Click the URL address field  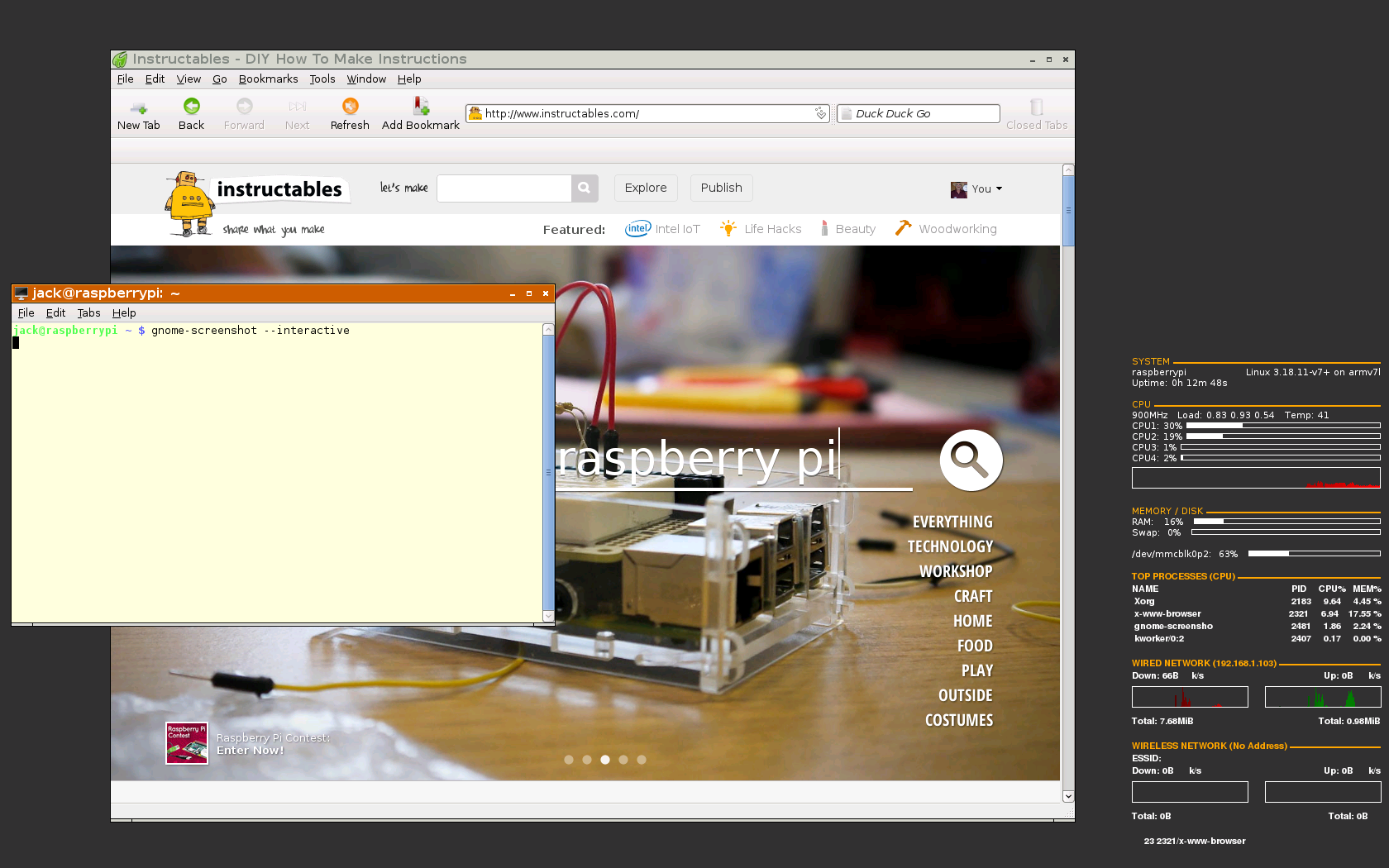pyautogui.click(x=647, y=113)
